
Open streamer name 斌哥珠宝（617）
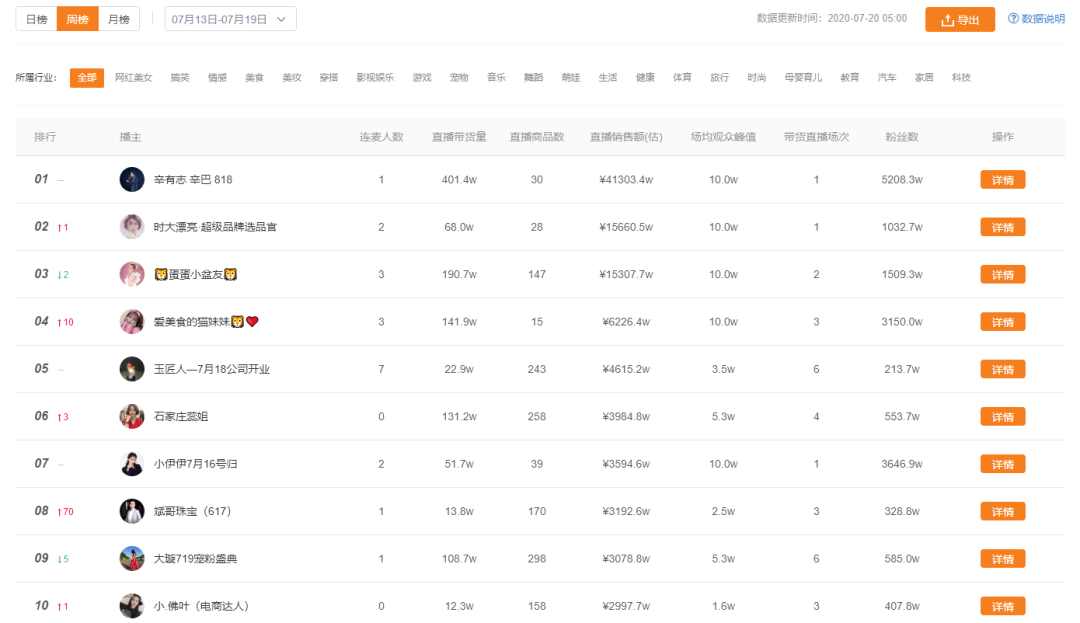pyautogui.click(x=192, y=511)
